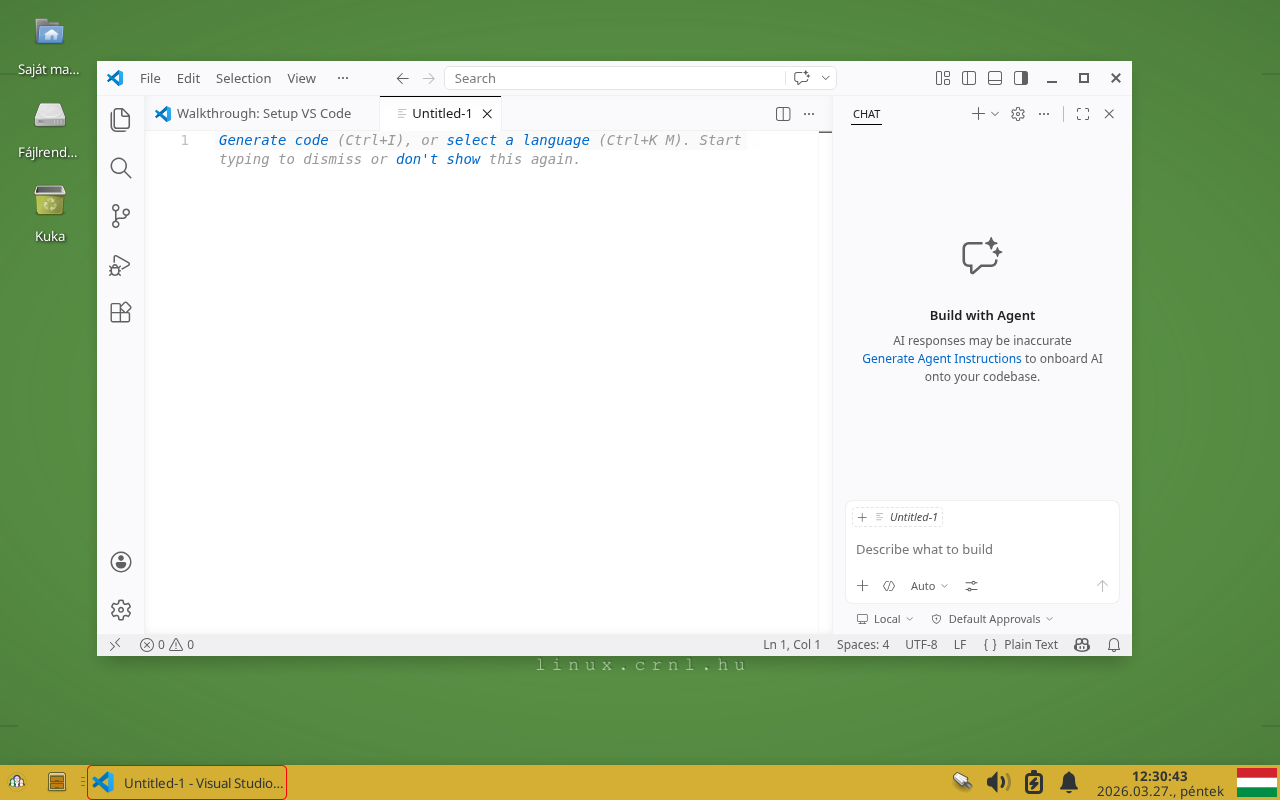Click the notifications bell in the status bar
Image resolution: width=1280 pixels, height=800 pixels.
click(1114, 644)
